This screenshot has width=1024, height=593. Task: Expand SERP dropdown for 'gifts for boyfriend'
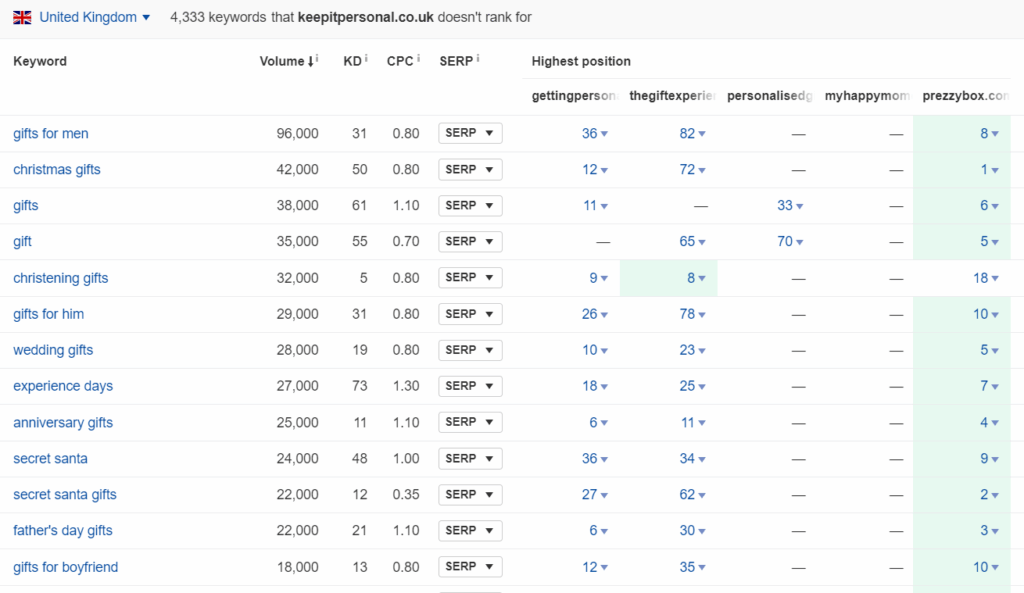[x=470, y=566]
